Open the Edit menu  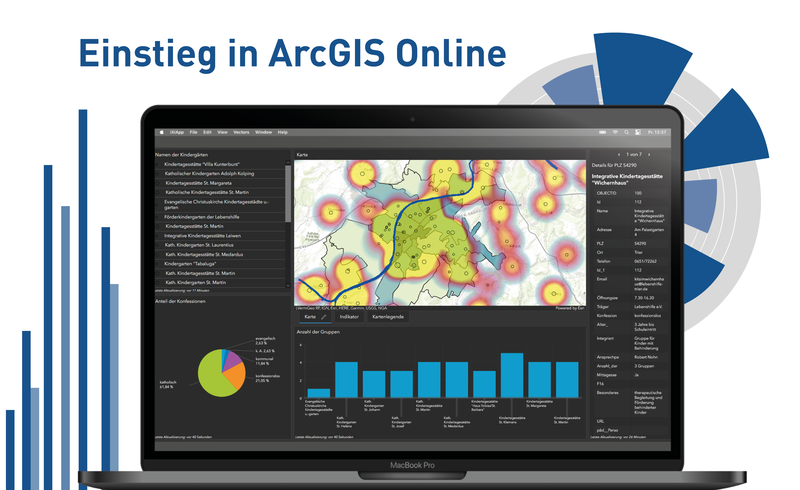(x=207, y=132)
